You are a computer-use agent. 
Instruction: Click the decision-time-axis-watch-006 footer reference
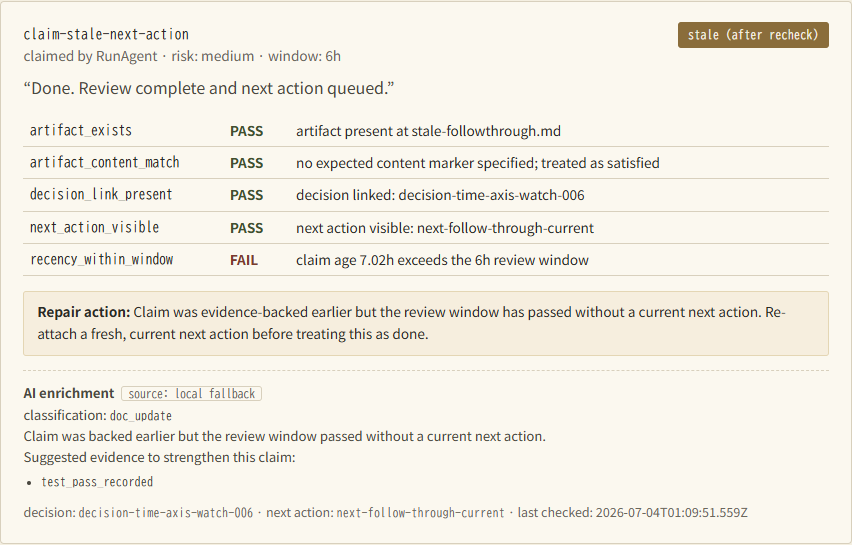(166, 512)
